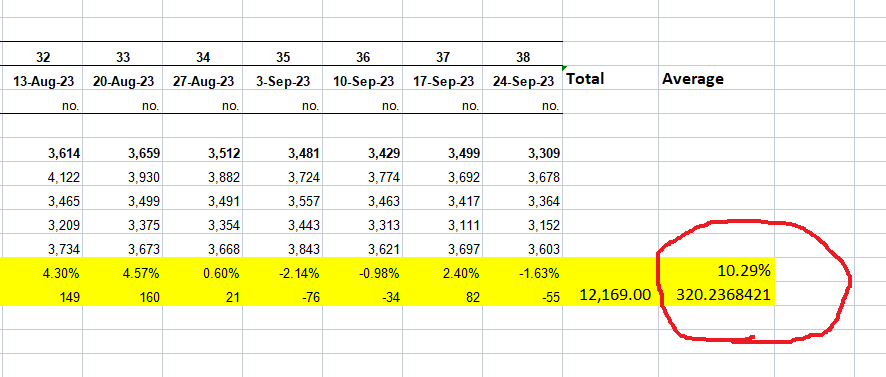The width and height of the screenshot is (886, 377).
Task: Select the 10.29% average cell
Action: pyautogui.click(x=716, y=271)
